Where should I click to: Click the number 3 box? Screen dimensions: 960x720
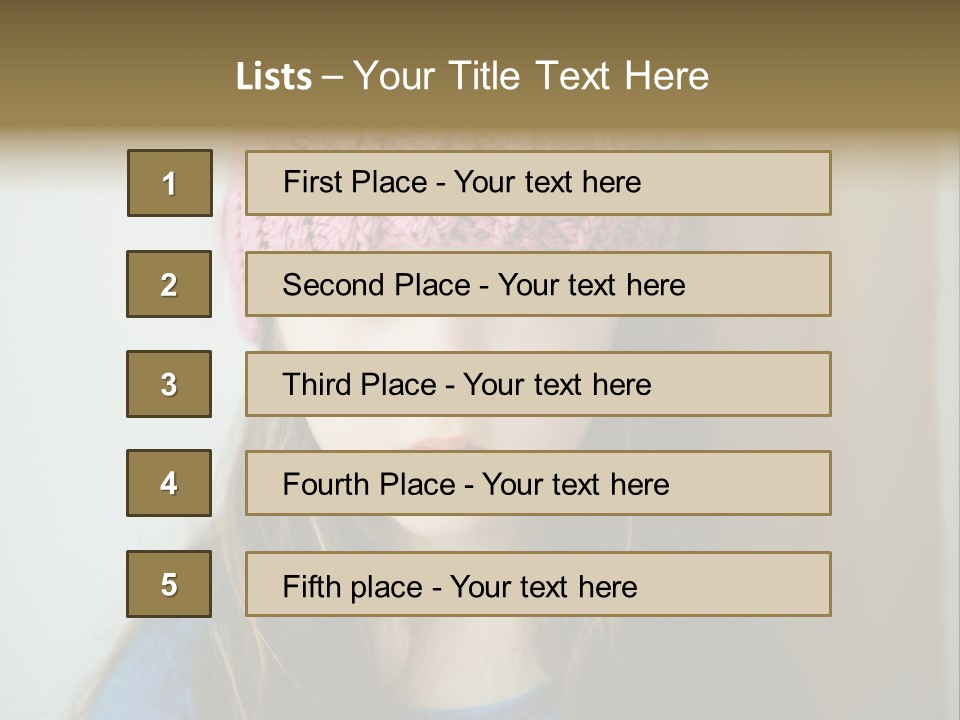169,384
